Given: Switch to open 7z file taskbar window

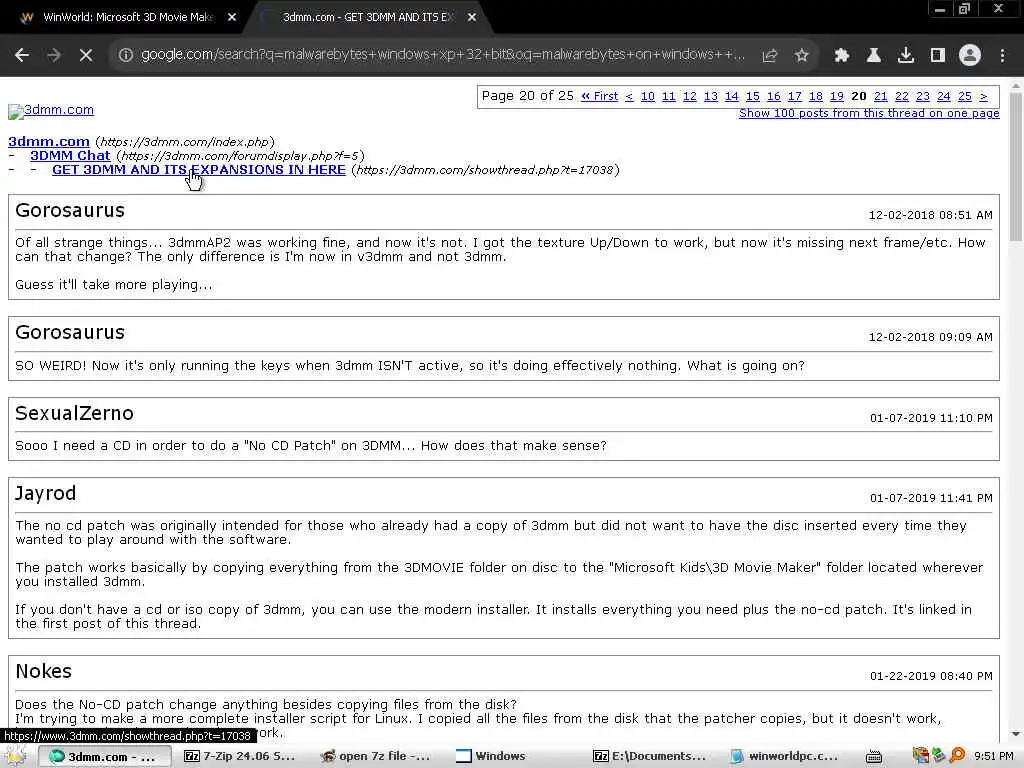Looking at the screenshot, I should pyautogui.click(x=376, y=756).
